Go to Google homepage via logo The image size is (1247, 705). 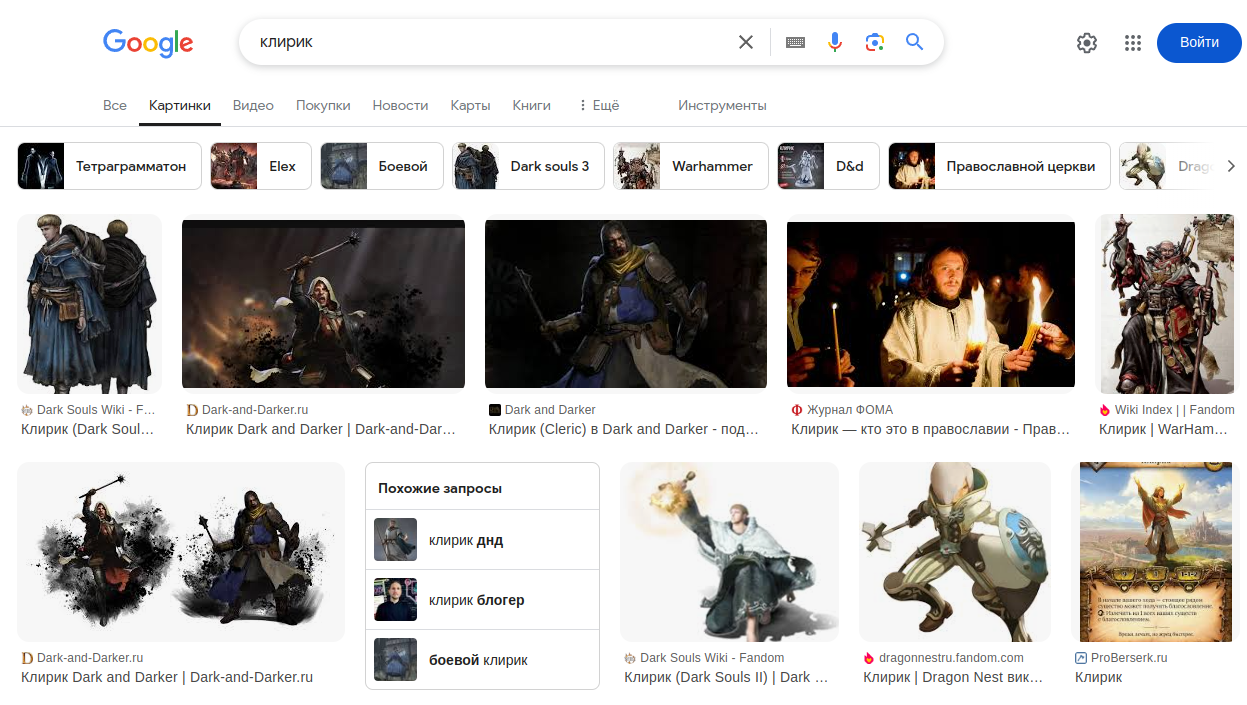click(x=148, y=43)
